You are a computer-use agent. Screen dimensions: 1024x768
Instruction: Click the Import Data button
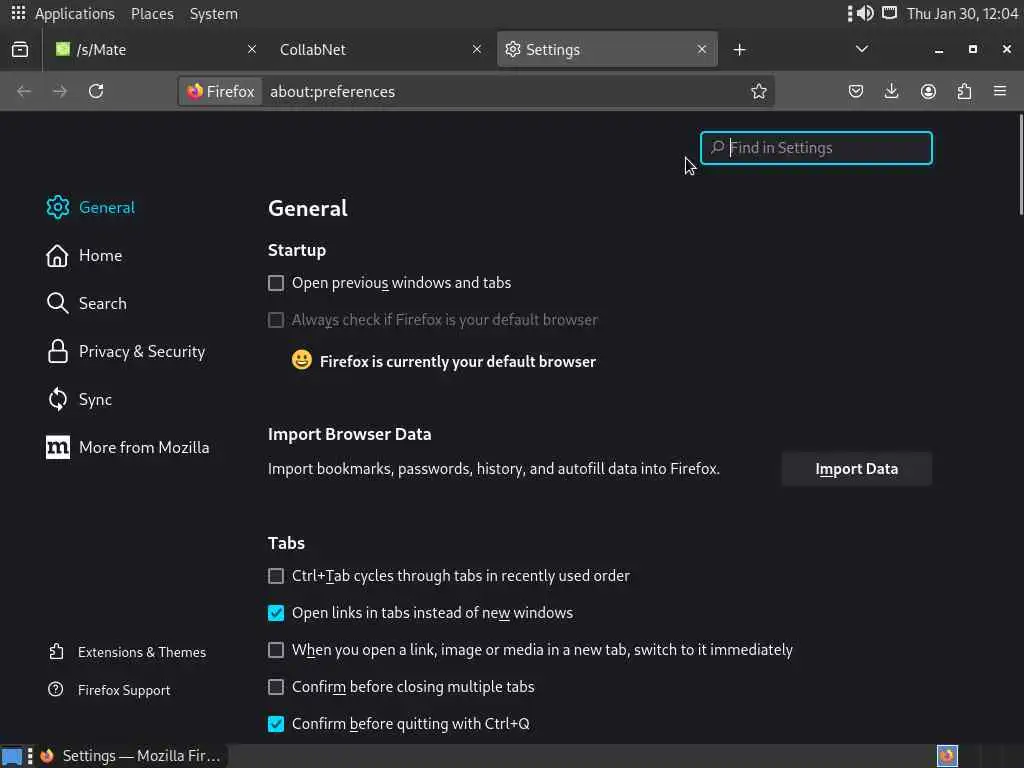856,469
